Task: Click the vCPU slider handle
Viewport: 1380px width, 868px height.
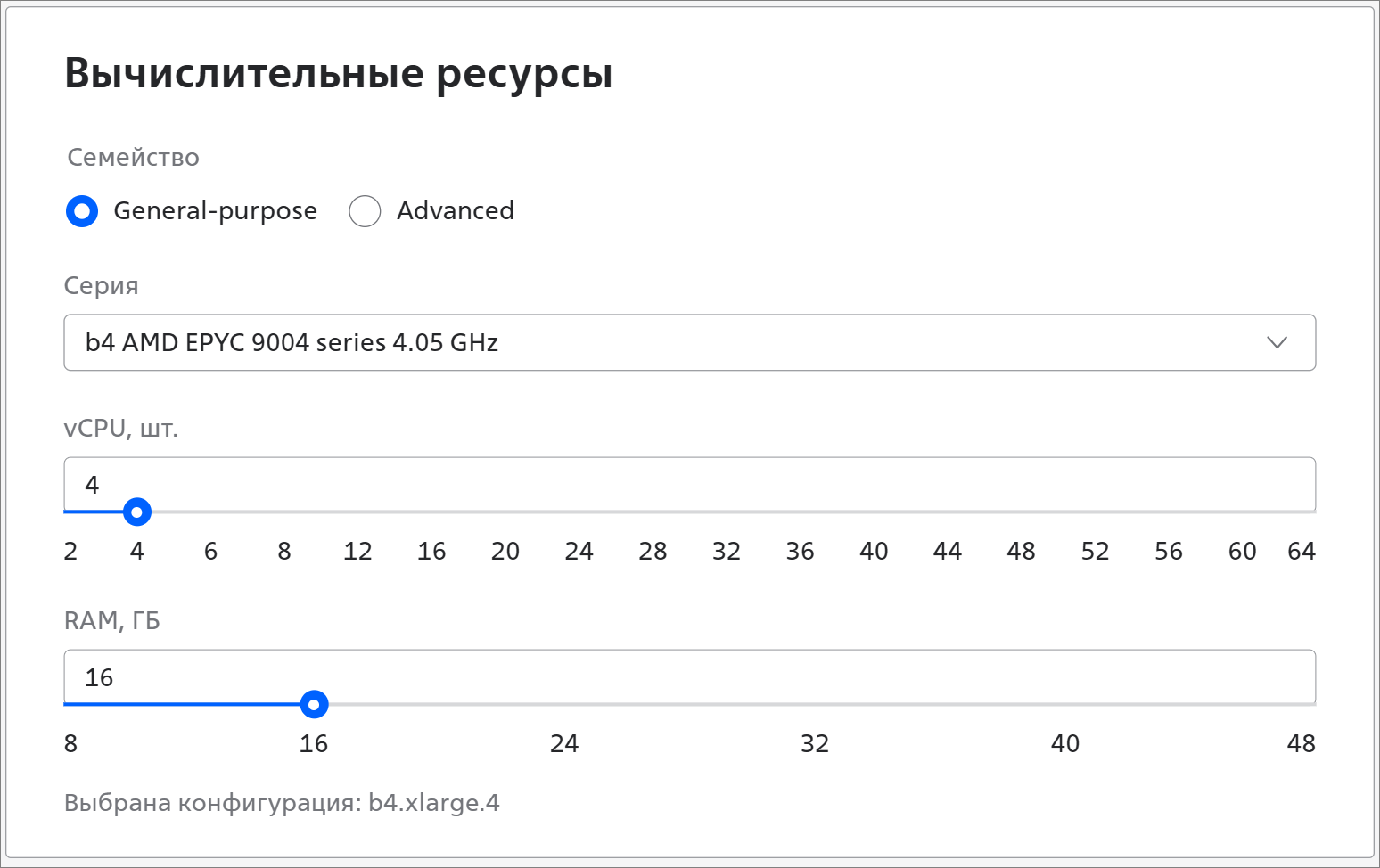Action: coord(136,512)
